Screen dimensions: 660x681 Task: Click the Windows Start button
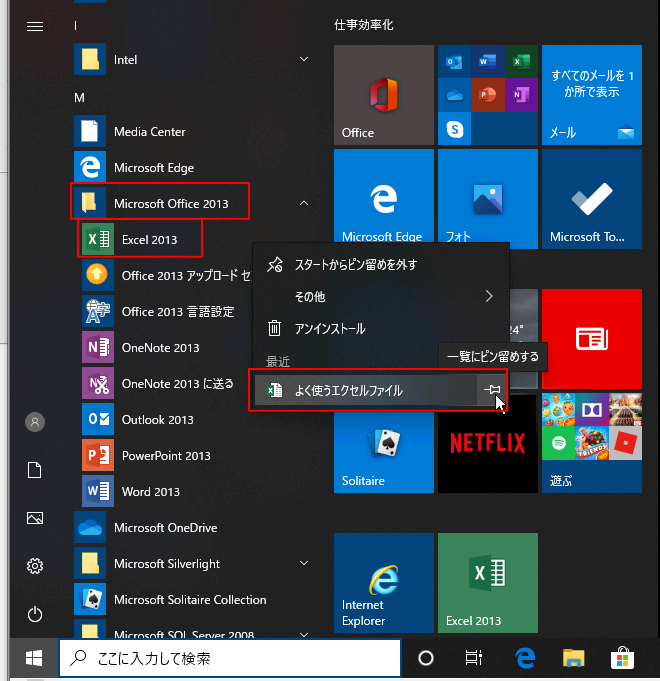point(34,658)
